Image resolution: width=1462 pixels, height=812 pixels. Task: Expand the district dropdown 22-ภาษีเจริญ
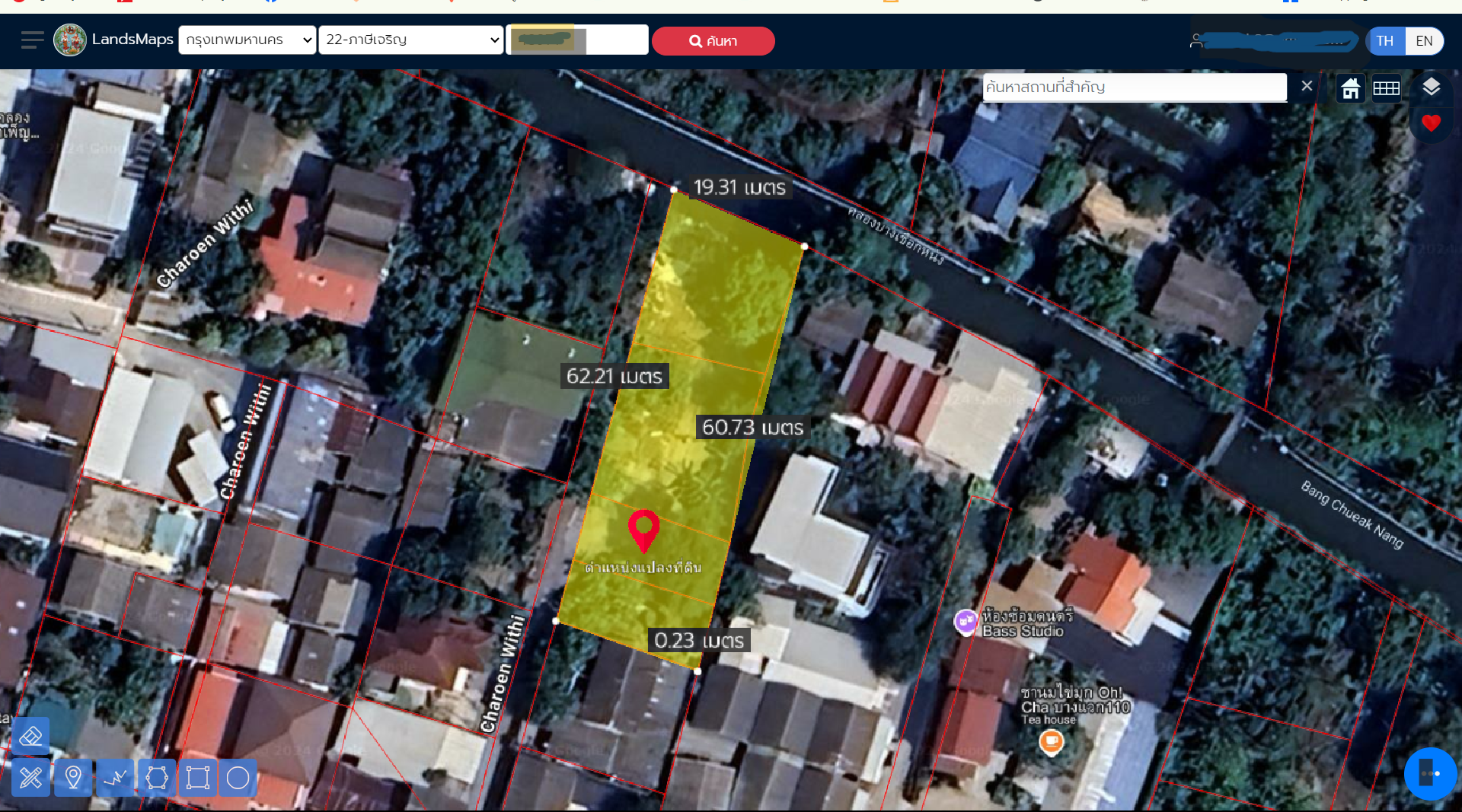point(411,40)
